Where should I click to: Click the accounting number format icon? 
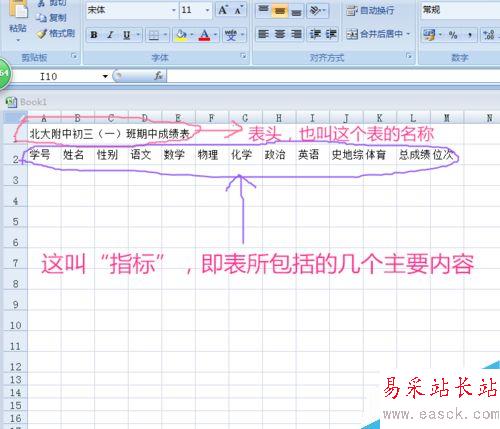(x=429, y=34)
